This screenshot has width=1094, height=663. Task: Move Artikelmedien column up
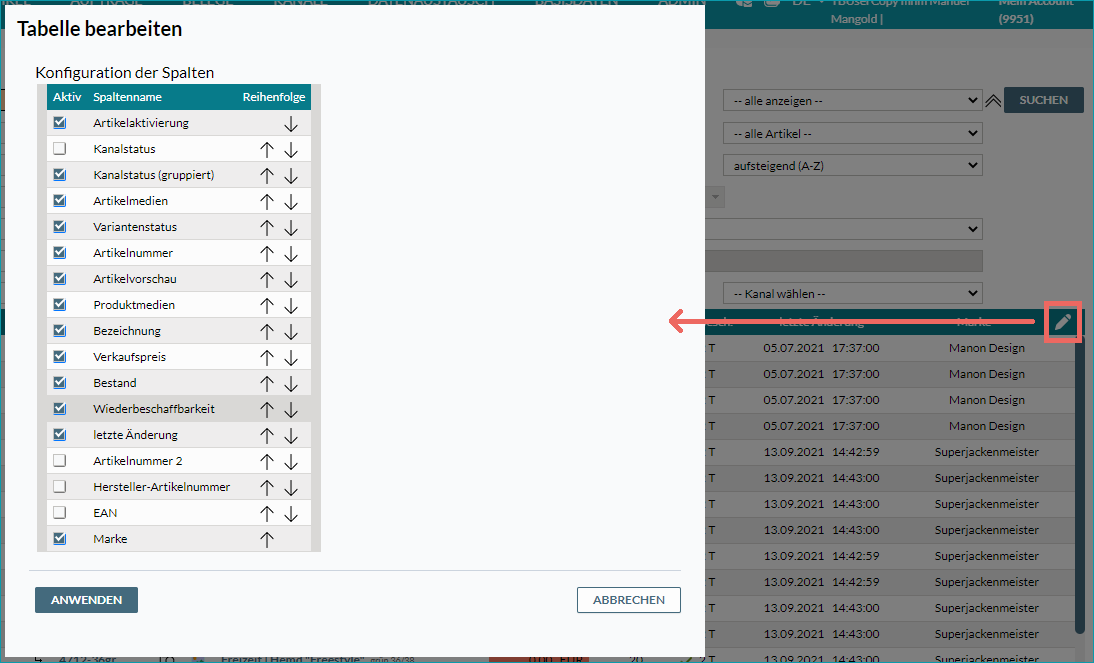(267, 202)
